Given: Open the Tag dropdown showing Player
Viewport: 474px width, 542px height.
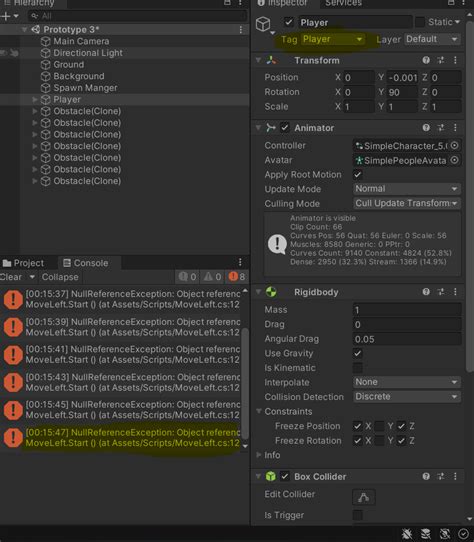Looking at the screenshot, I should click(332, 39).
